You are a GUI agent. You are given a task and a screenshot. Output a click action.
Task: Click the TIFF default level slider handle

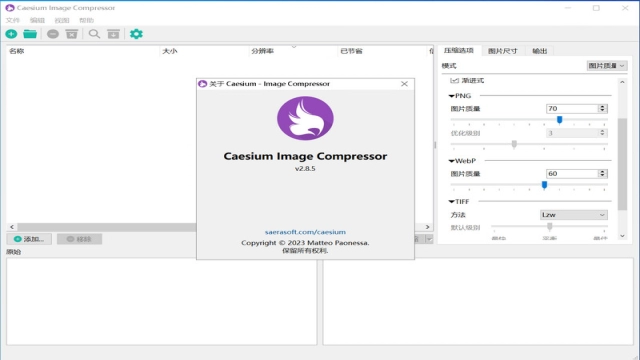pos(549,226)
